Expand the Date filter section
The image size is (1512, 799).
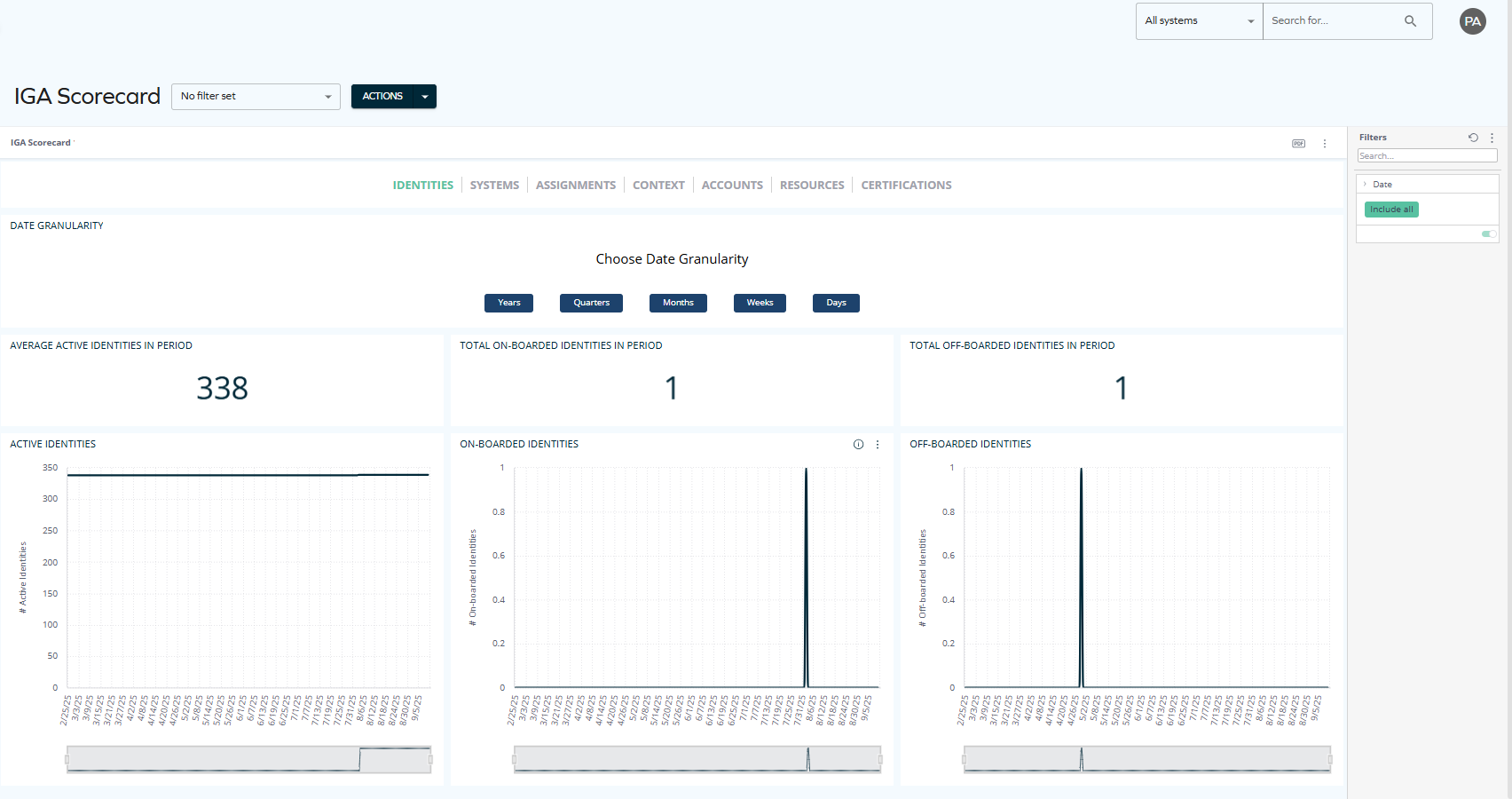coord(1366,184)
